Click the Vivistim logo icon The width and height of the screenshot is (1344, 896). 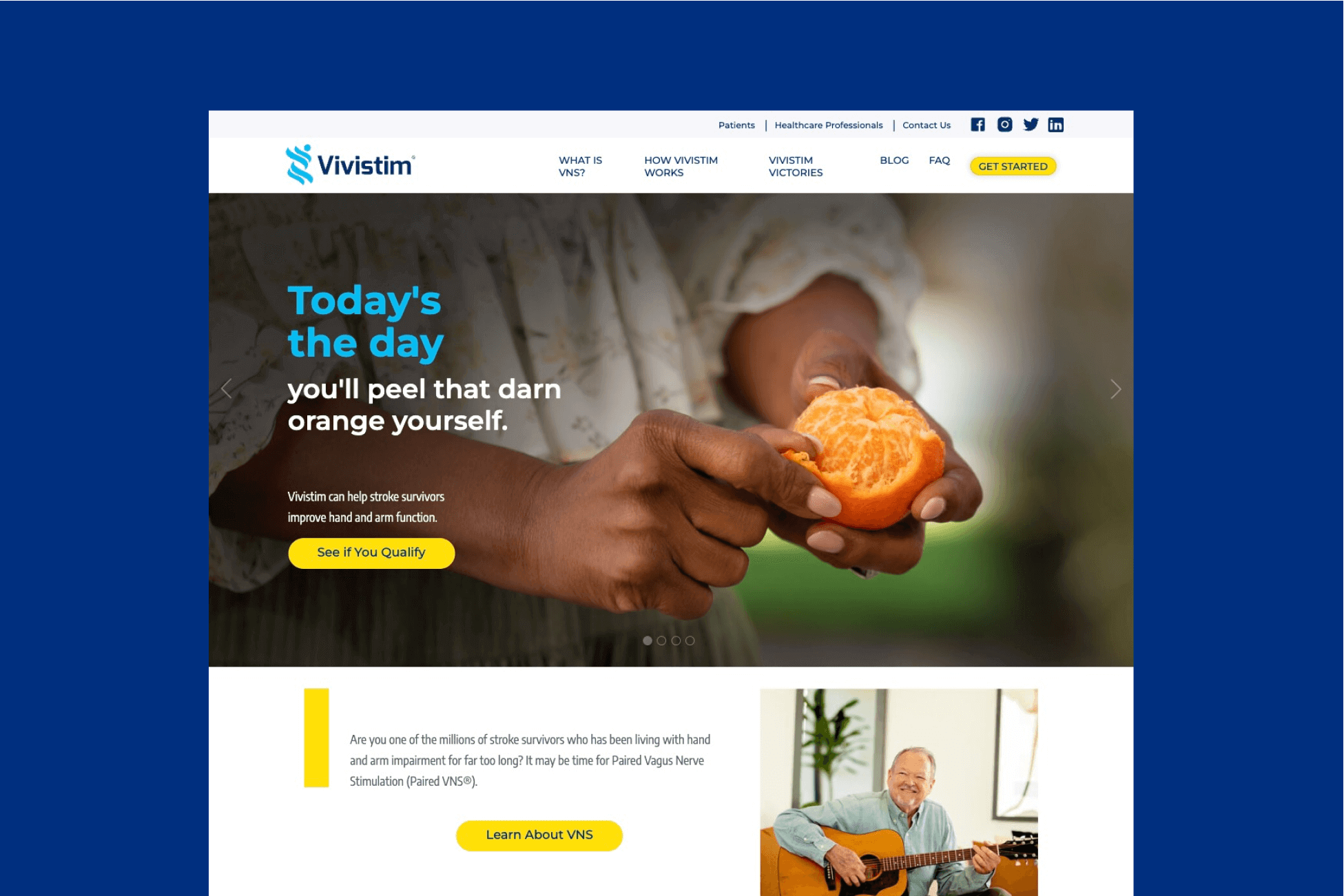click(x=298, y=164)
